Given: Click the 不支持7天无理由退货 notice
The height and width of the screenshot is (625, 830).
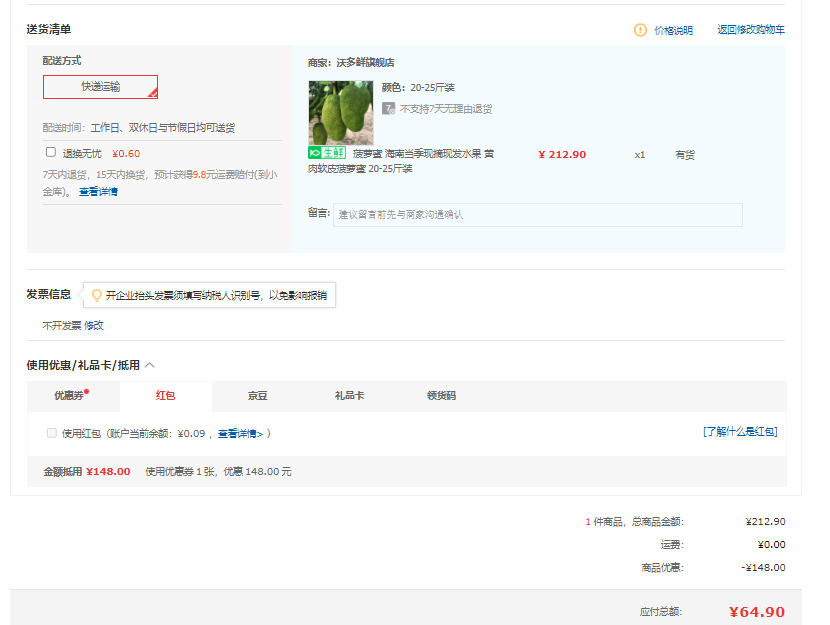Looking at the screenshot, I should (446, 109).
